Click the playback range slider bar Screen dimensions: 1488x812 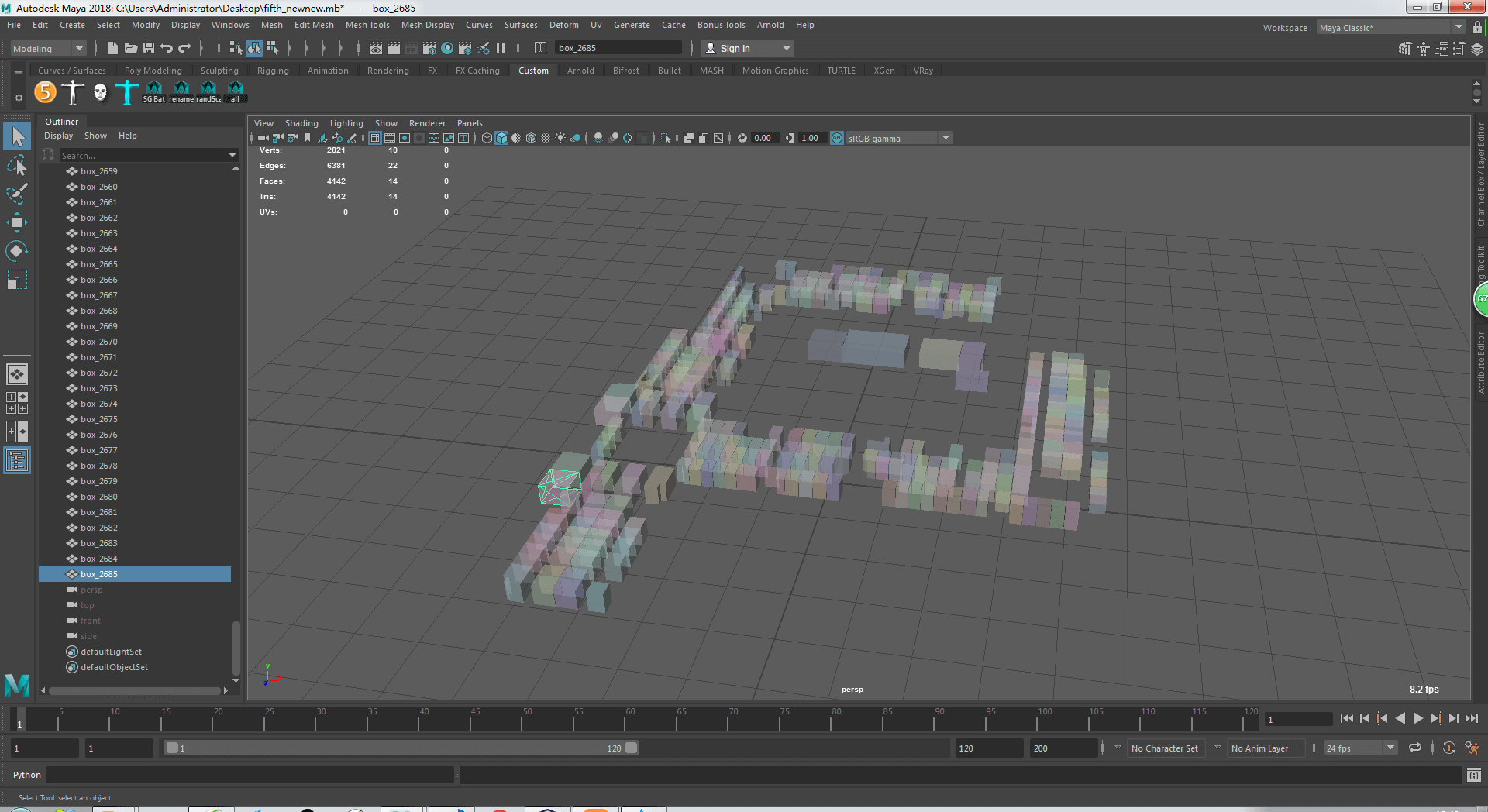click(x=401, y=748)
